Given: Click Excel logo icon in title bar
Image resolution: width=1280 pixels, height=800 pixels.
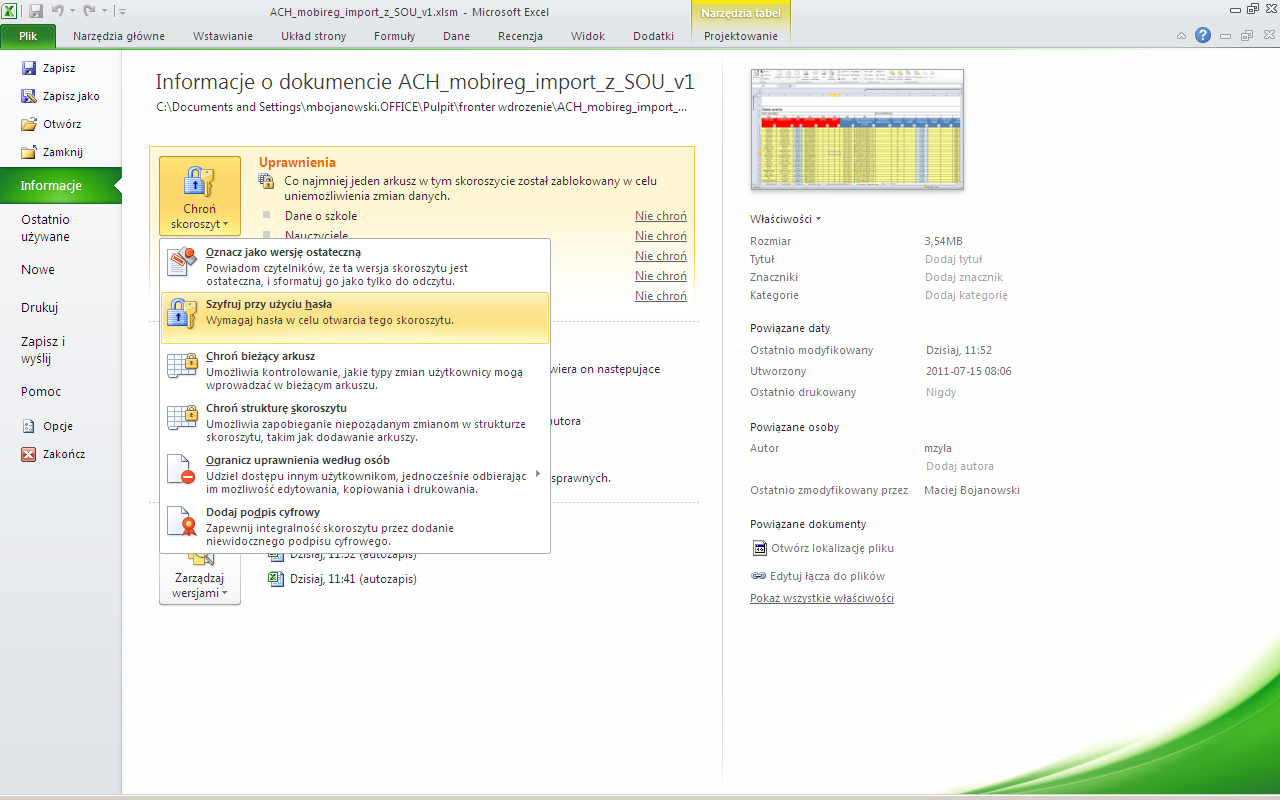Looking at the screenshot, I should 10,10.
